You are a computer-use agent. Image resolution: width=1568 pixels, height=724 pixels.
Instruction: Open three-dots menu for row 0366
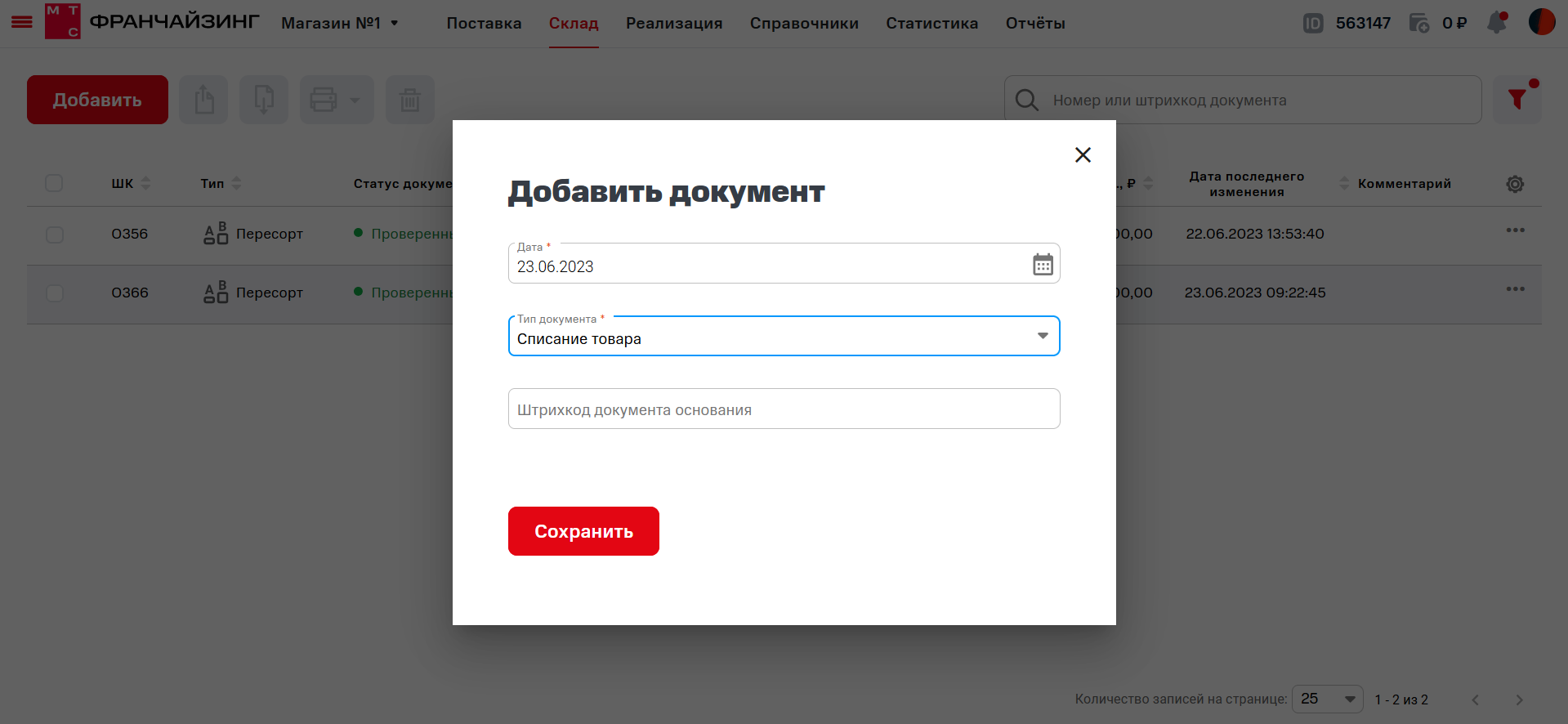[1516, 289]
